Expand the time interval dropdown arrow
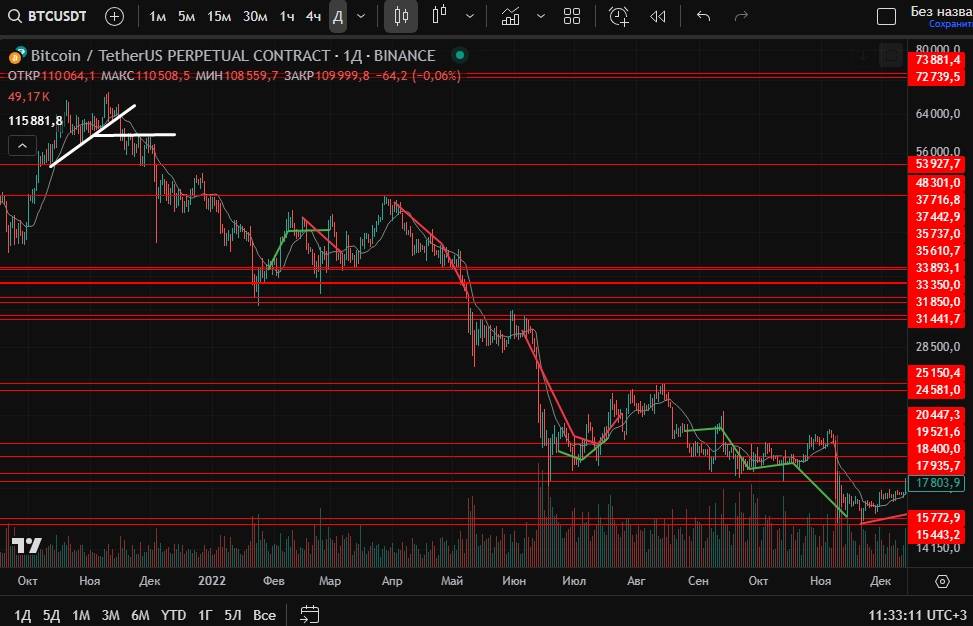Viewport: 973px width, 626px height. [x=361, y=16]
